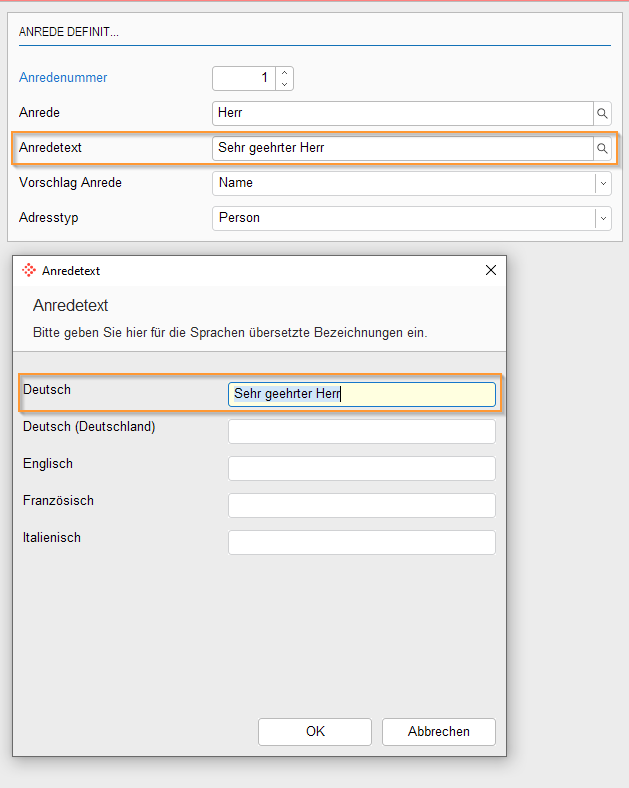Click the Anrede text field containing Herr

pyautogui.click(x=402, y=114)
